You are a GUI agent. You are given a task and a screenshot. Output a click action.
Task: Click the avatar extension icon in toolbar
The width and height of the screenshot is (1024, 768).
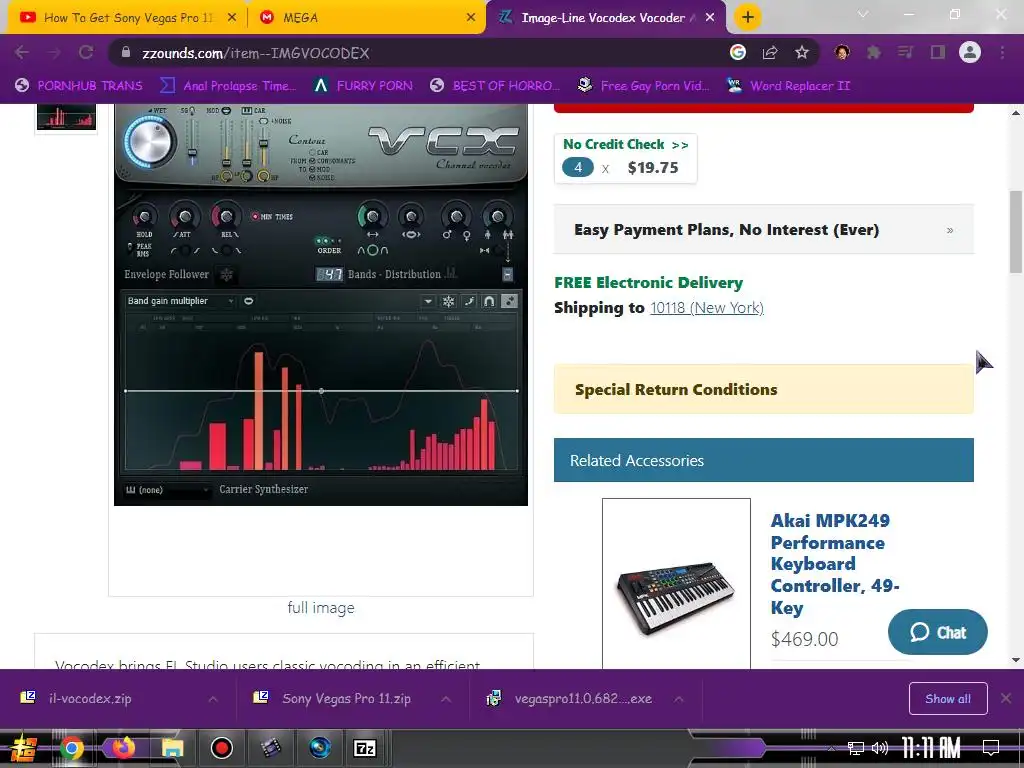(842, 52)
